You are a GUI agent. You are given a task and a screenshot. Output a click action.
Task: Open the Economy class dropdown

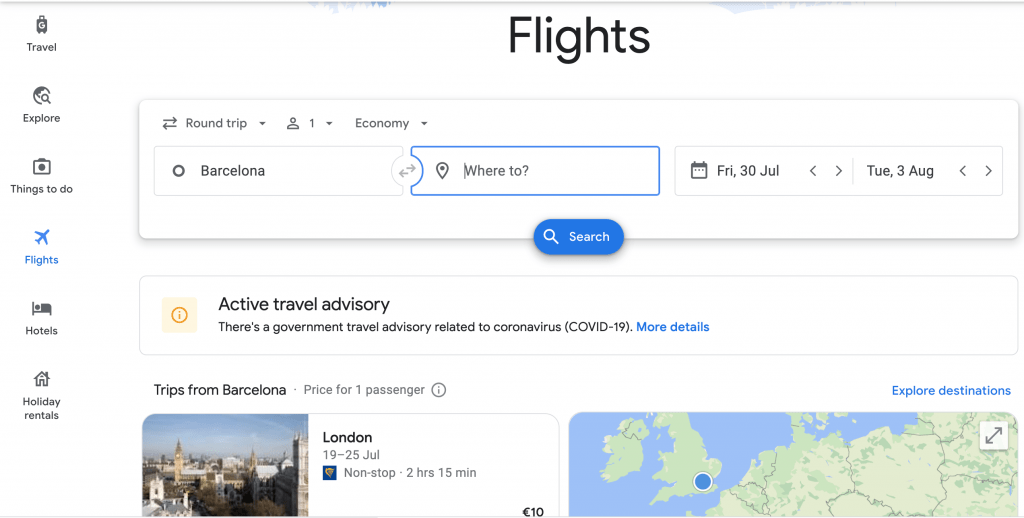click(x=391, y=123)
